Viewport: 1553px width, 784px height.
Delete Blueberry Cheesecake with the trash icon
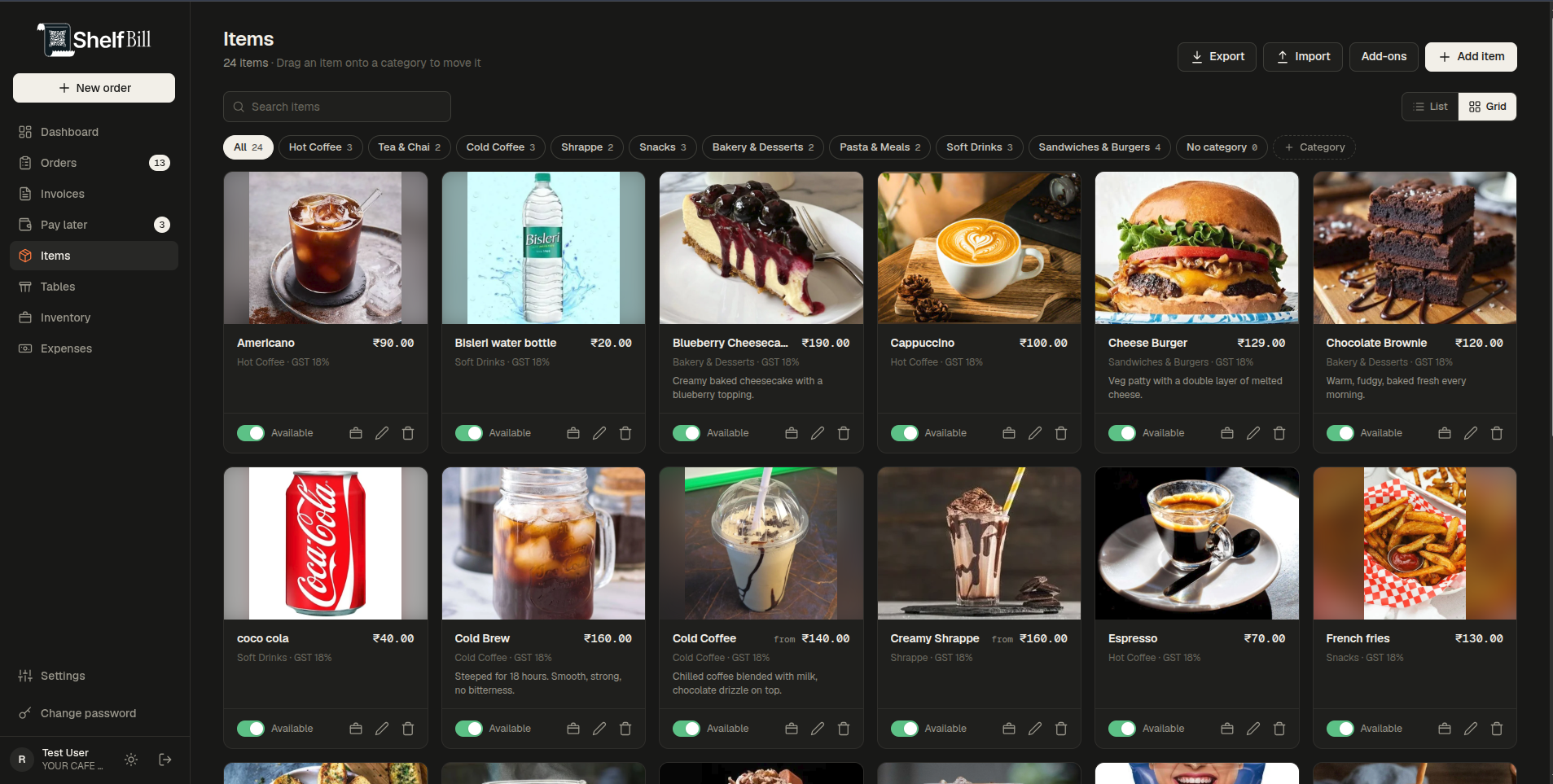coord(844,433)
